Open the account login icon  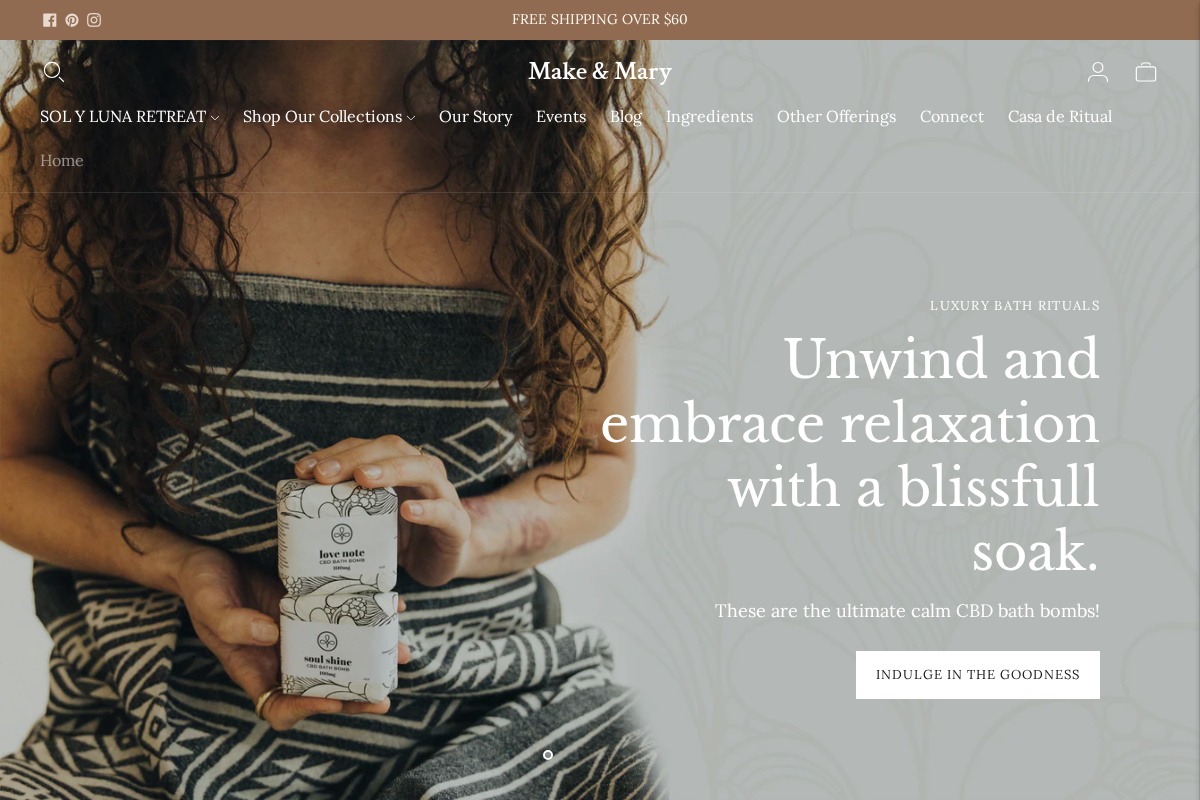tap(1098, 72)
